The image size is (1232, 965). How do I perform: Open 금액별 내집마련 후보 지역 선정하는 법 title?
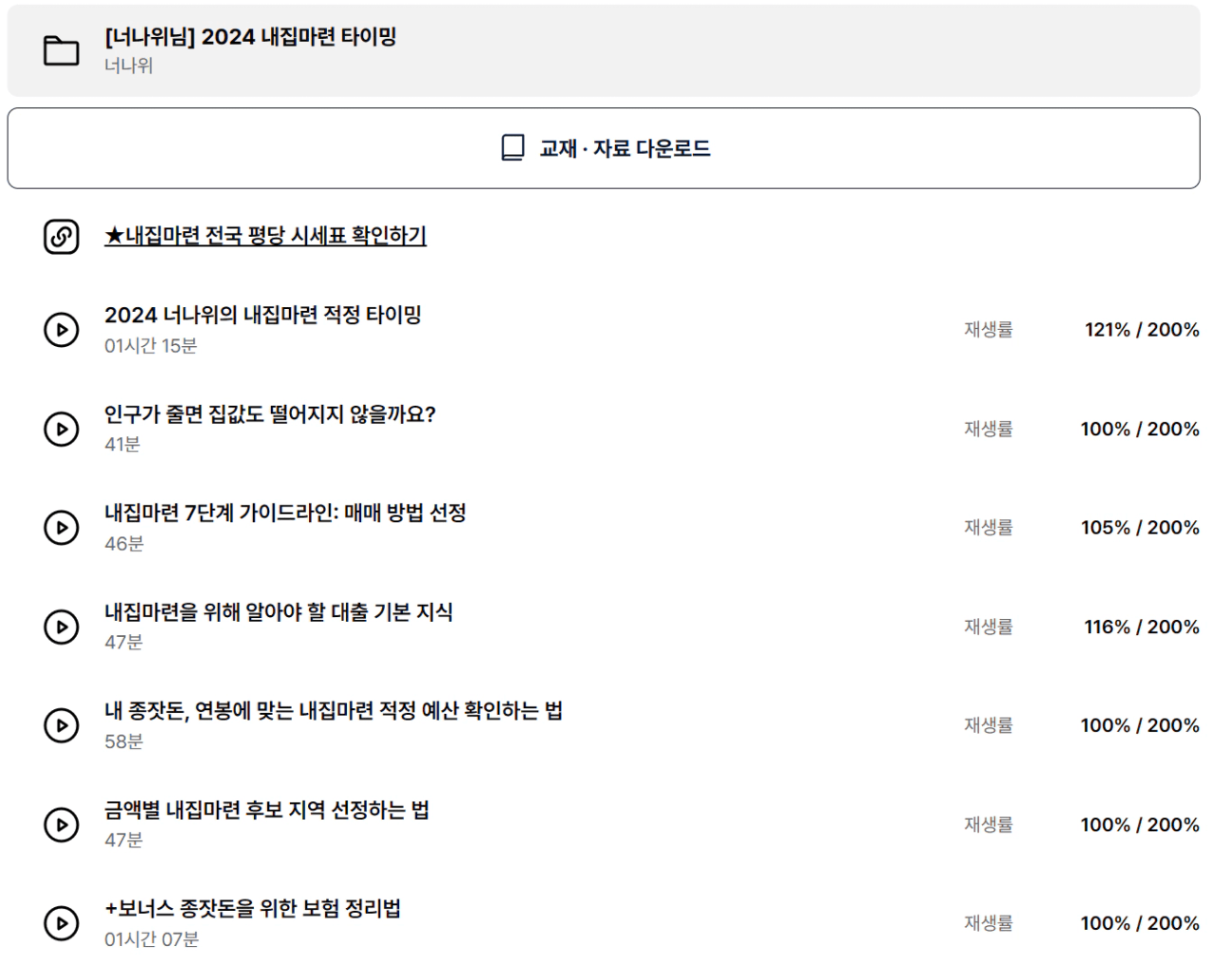click(267, 810)
